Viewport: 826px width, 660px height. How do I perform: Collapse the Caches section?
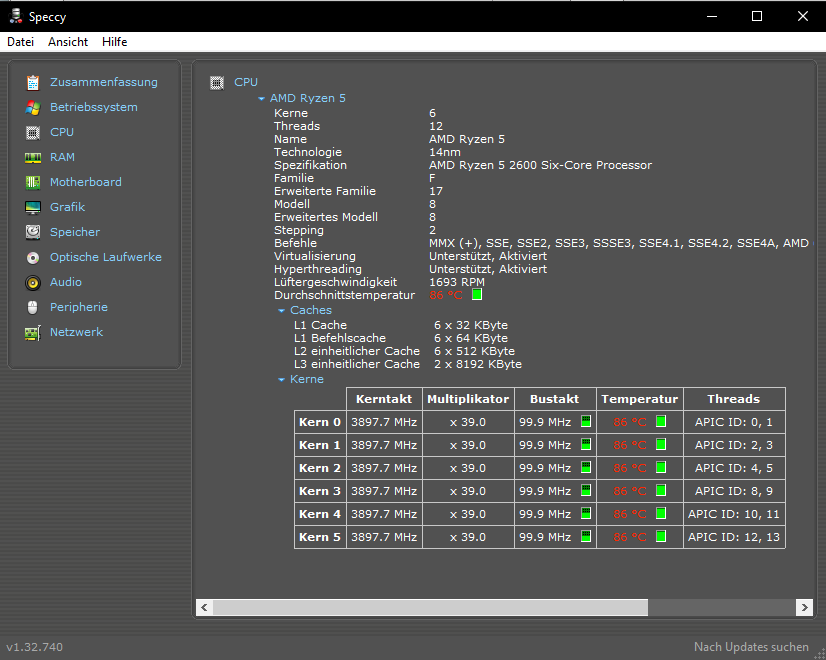coord(281,311)
